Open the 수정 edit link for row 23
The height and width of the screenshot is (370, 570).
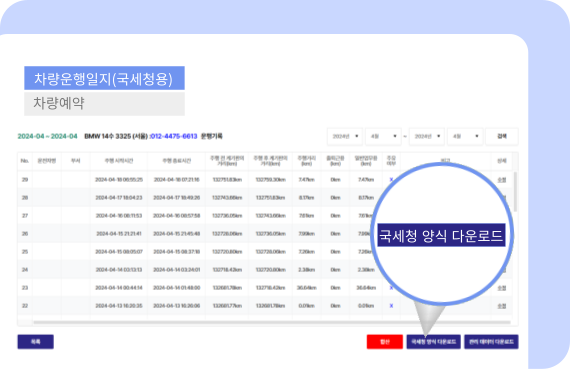[x=502, y=288]
